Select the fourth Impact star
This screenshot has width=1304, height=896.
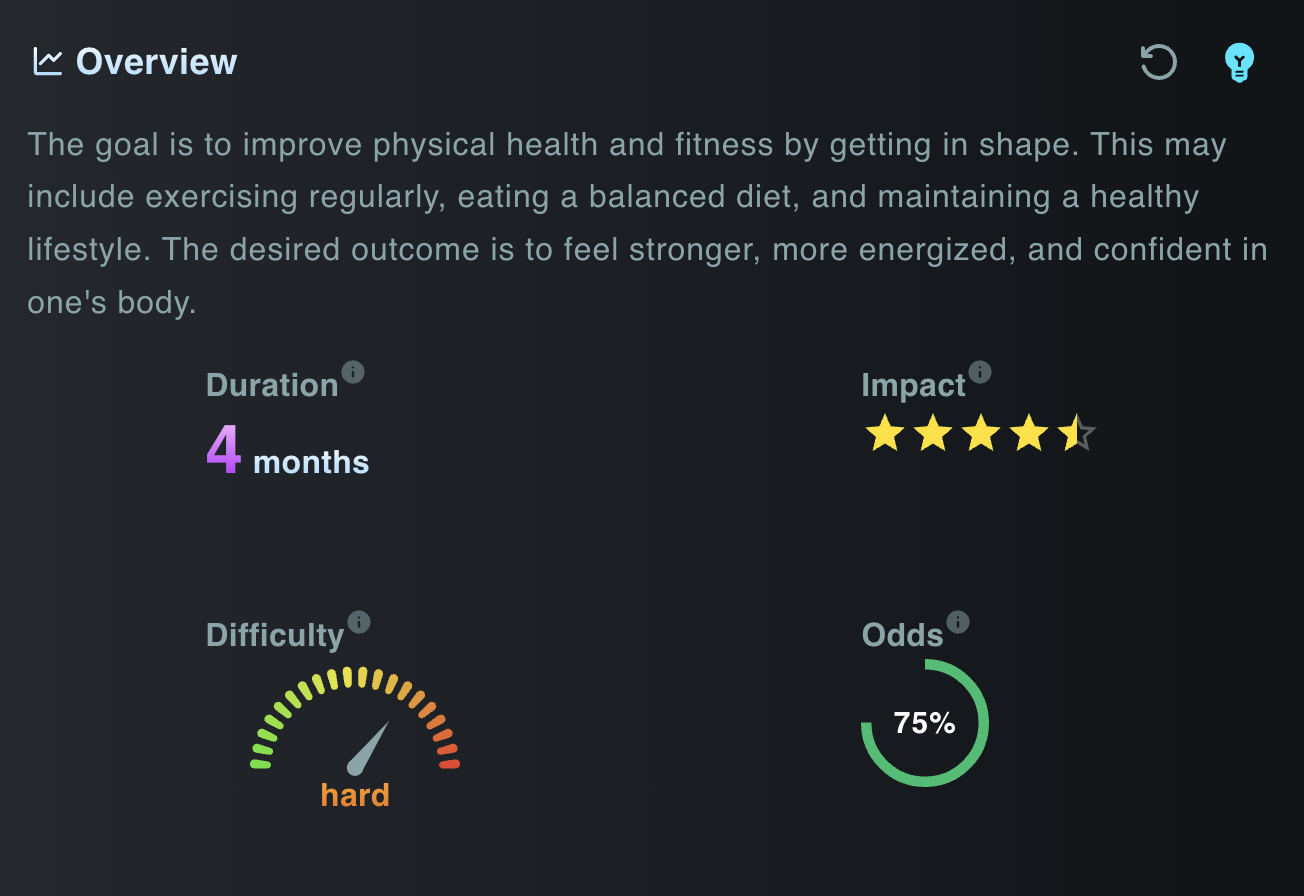(x=1029, y=435)
